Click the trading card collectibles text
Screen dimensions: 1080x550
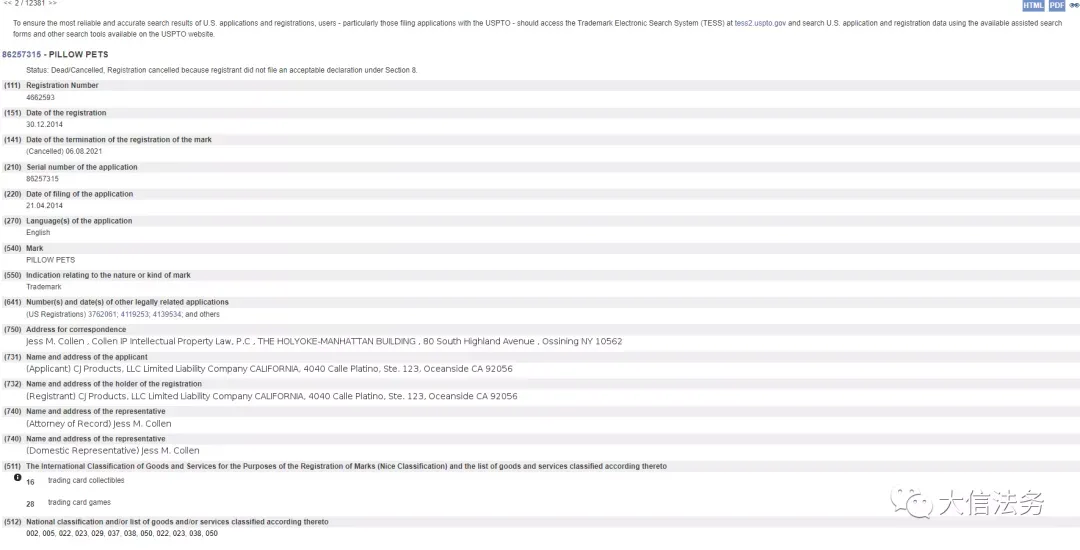86,480
